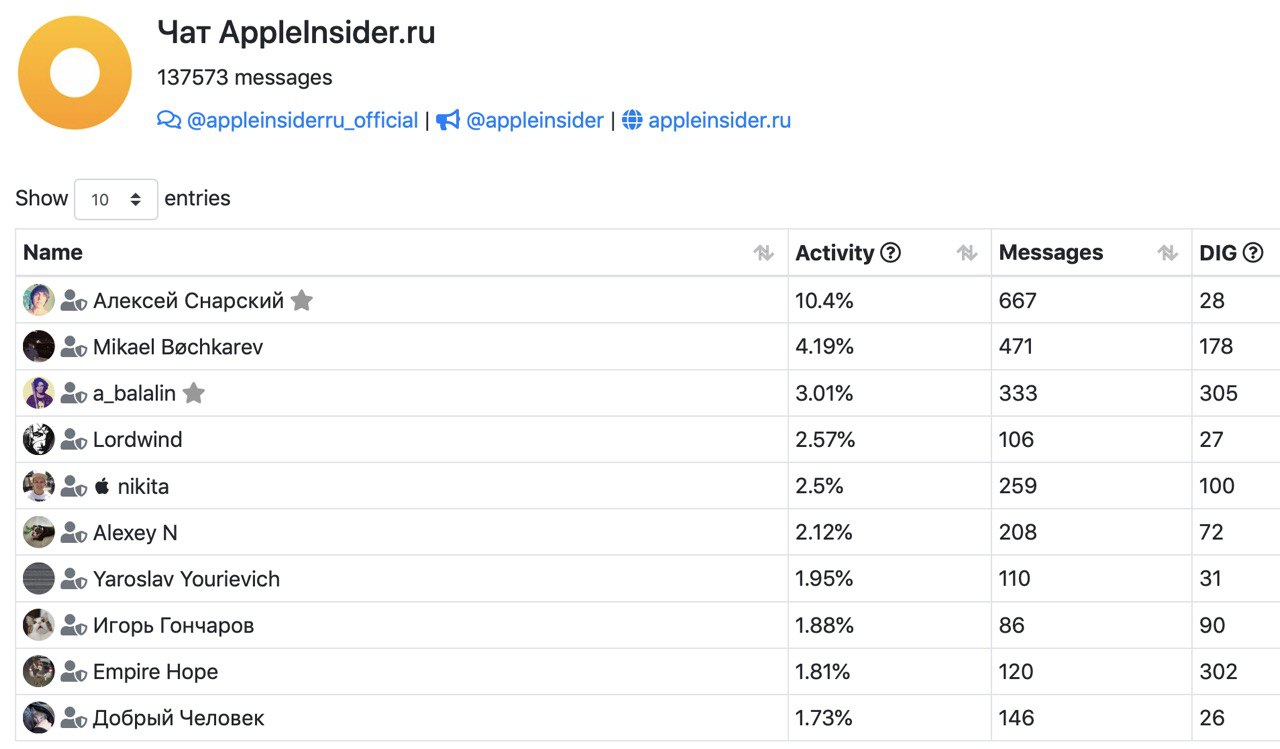Click the star icon beside a_balalin

(194, 393)
